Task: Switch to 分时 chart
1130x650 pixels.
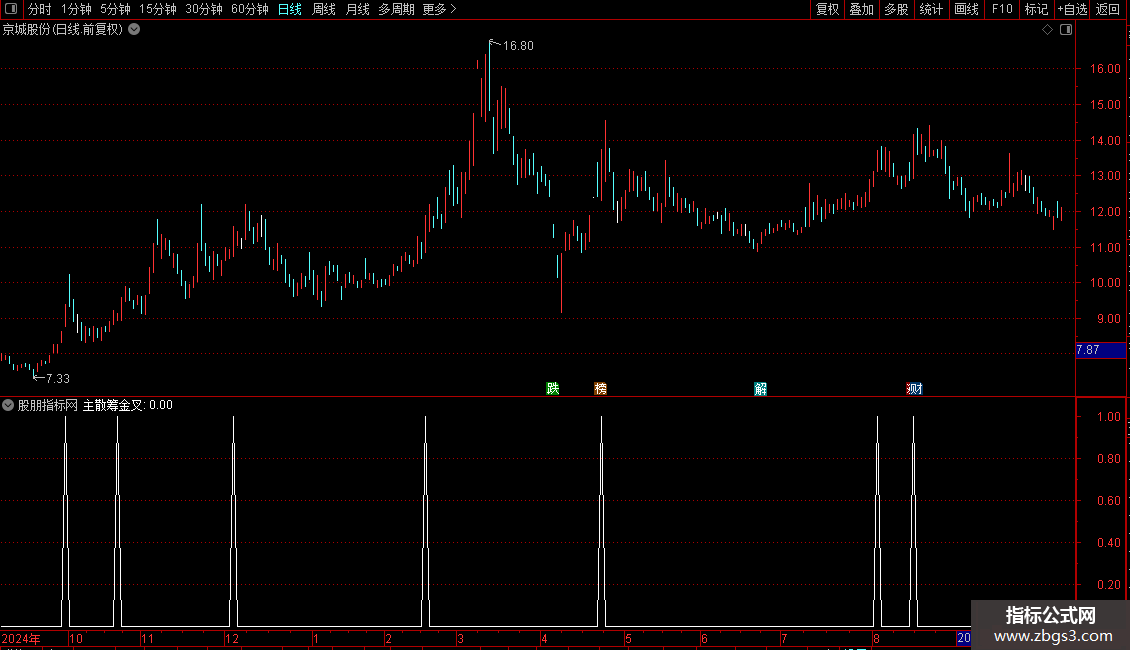Action: point(40,9)
